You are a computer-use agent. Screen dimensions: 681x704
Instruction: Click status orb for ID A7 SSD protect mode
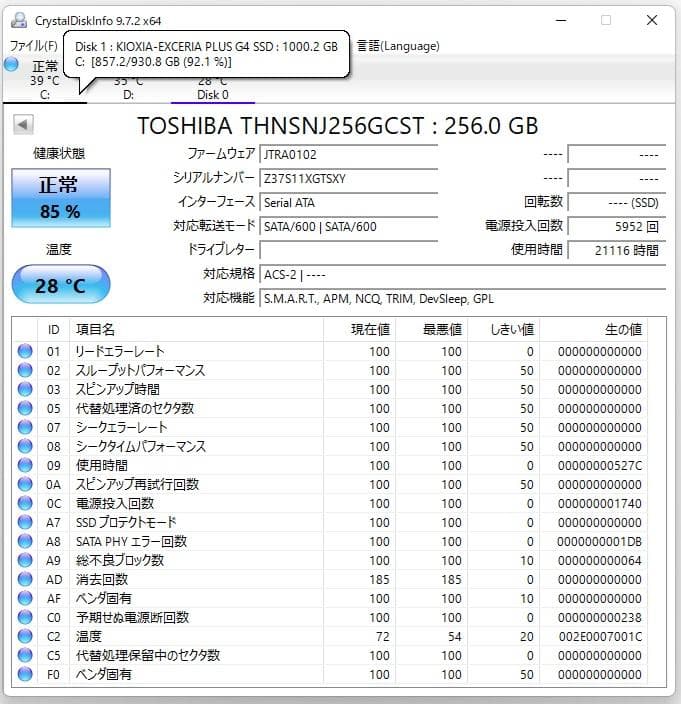tap(25, 522)
